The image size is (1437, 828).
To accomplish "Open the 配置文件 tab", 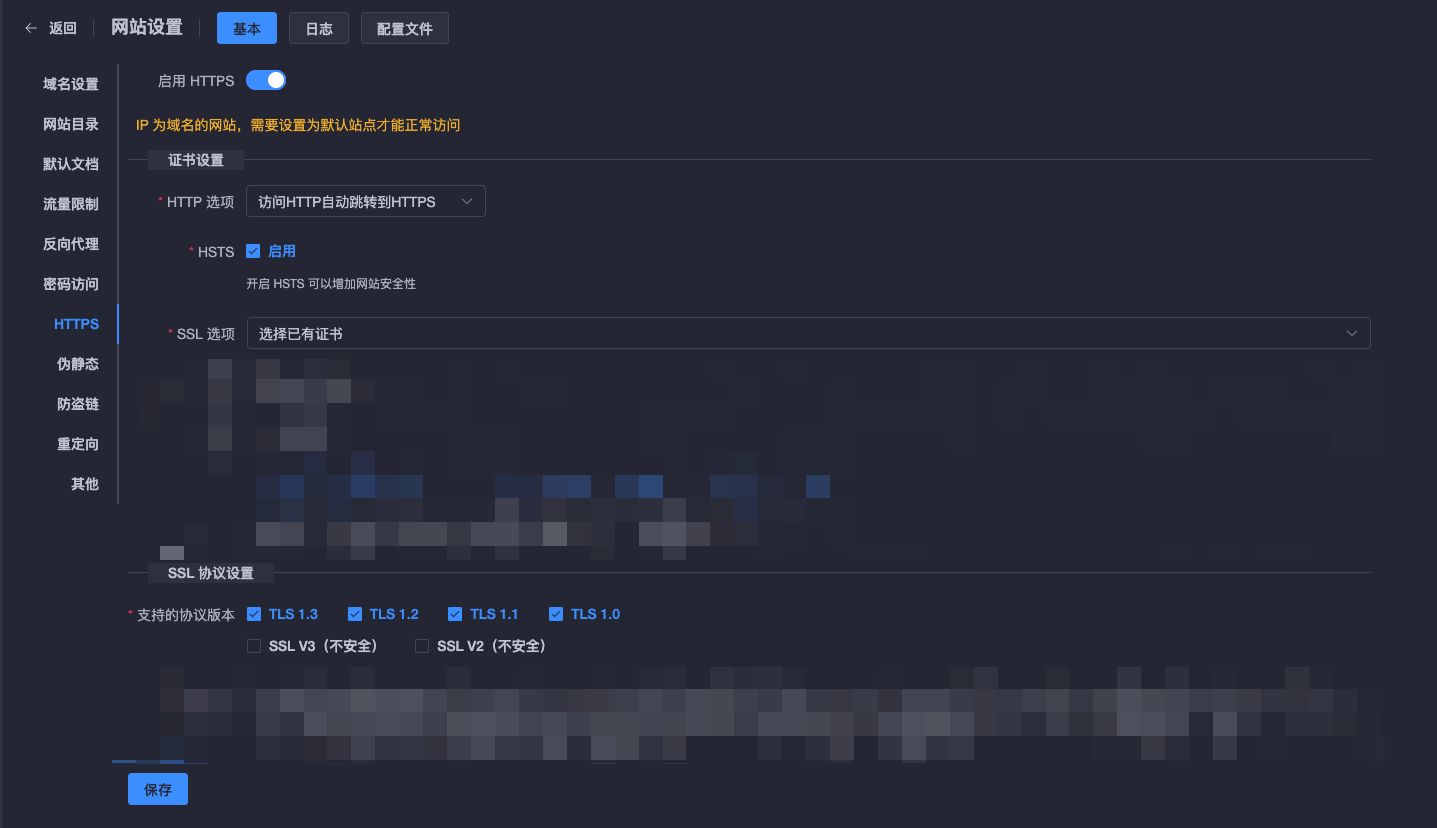I will point(405,29).
